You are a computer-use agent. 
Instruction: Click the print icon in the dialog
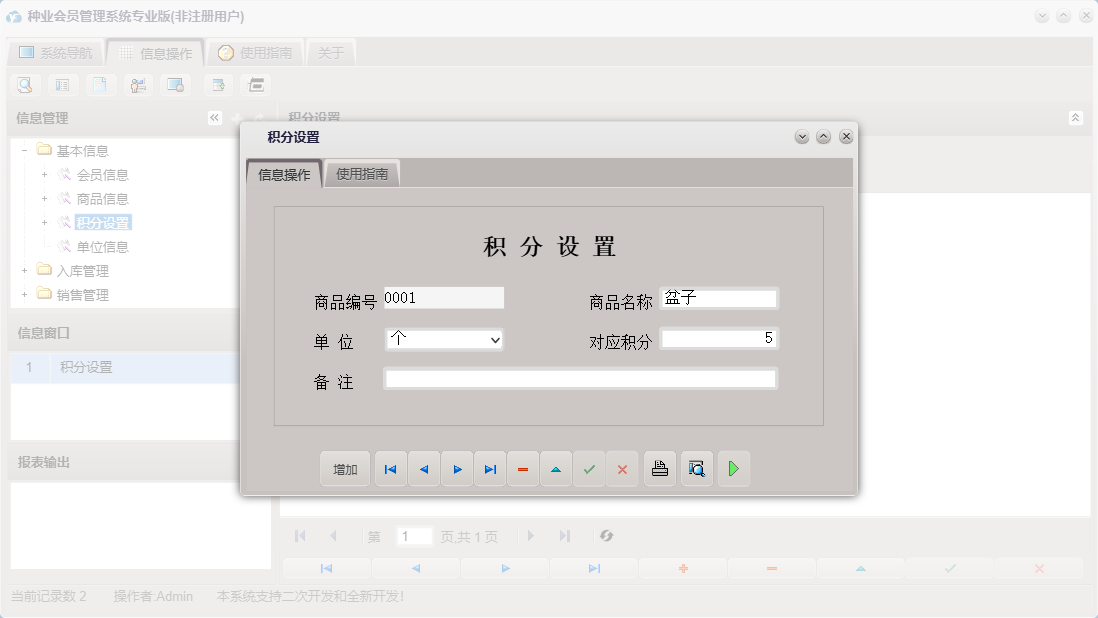[659, 468]
